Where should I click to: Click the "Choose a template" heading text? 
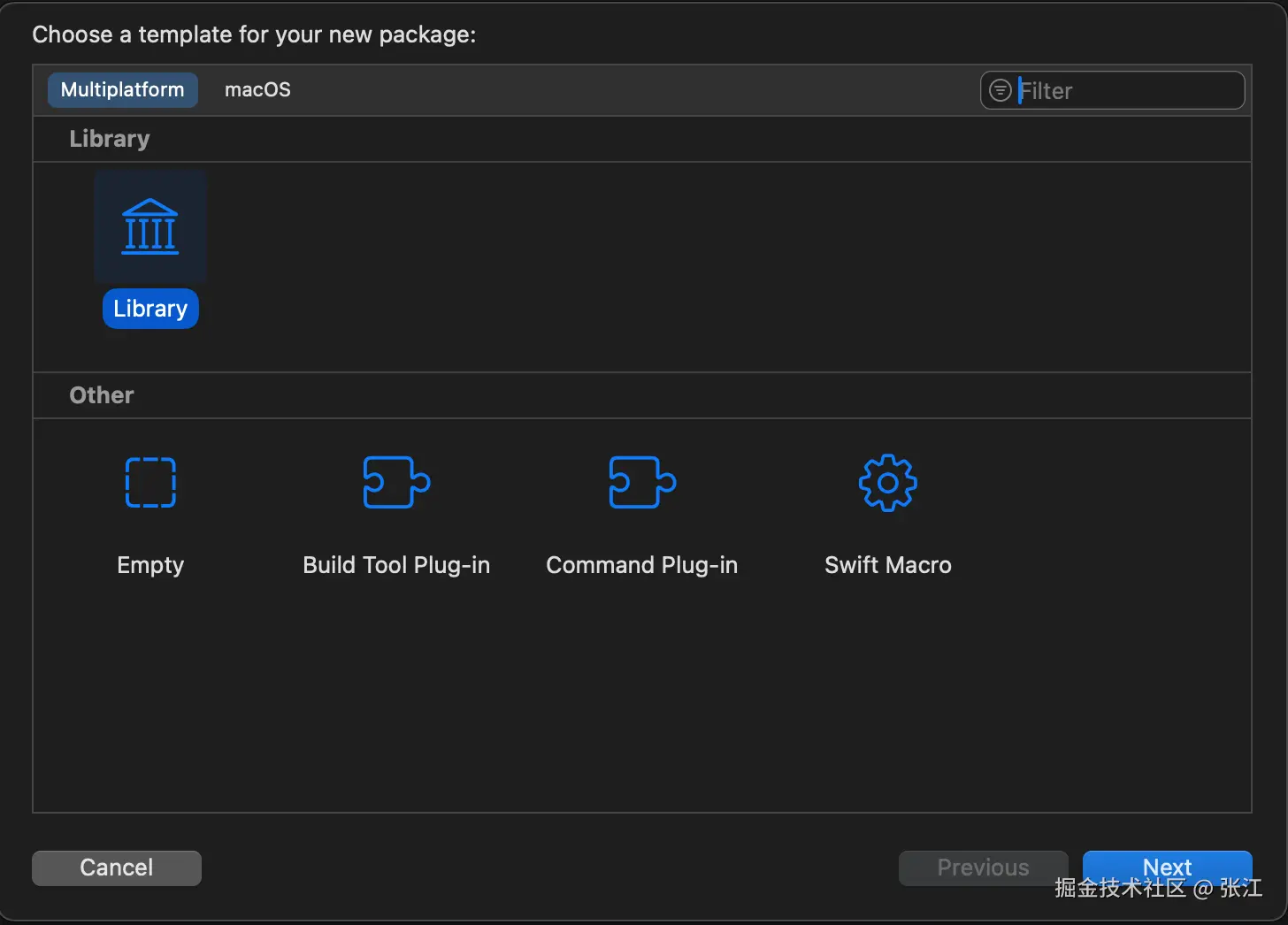(x=254, y=34)
